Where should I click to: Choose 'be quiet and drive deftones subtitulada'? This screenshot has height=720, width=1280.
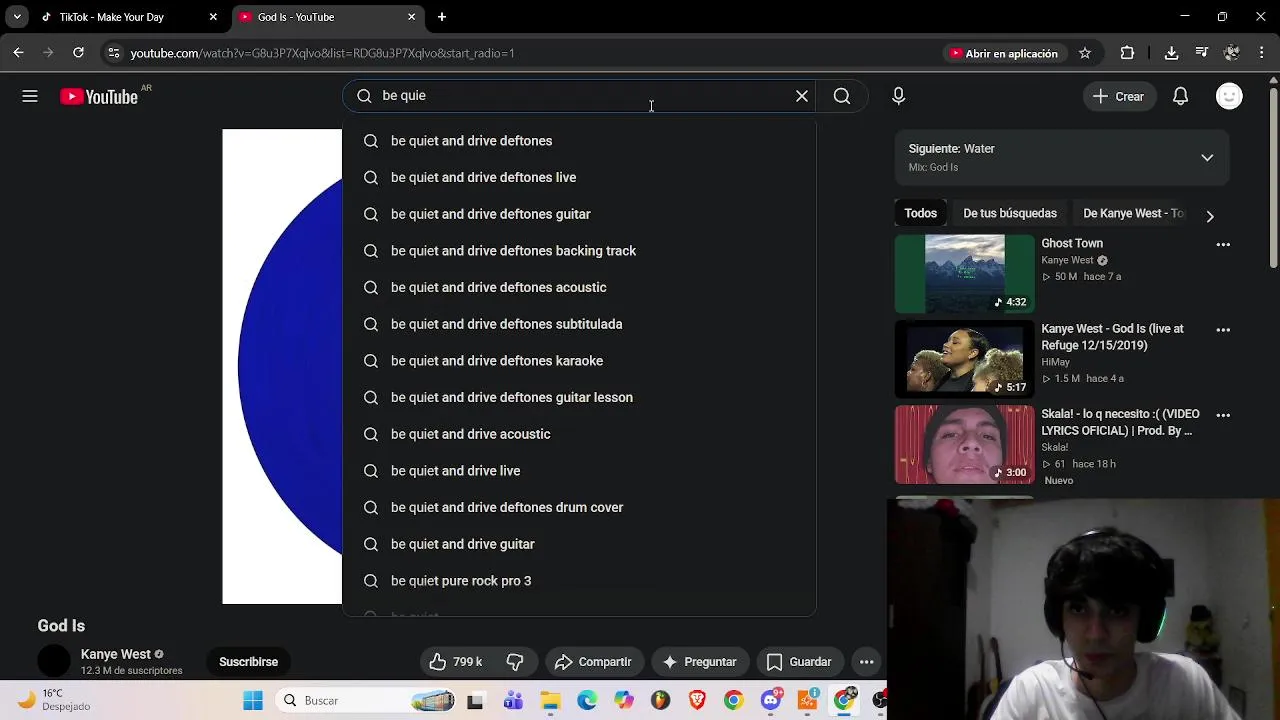pos(579,324)
